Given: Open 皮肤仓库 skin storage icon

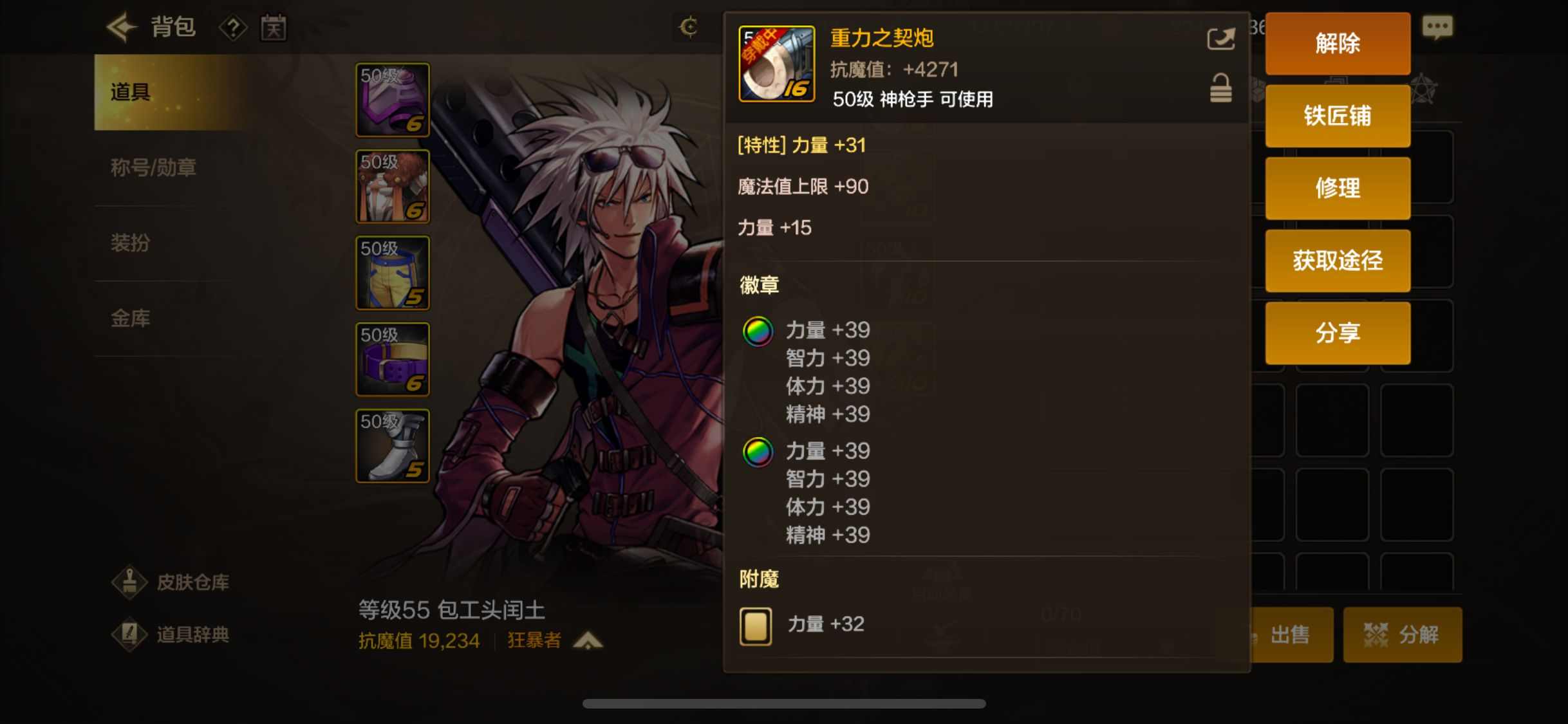Looking at the screenshot, I should click(129, 582).
